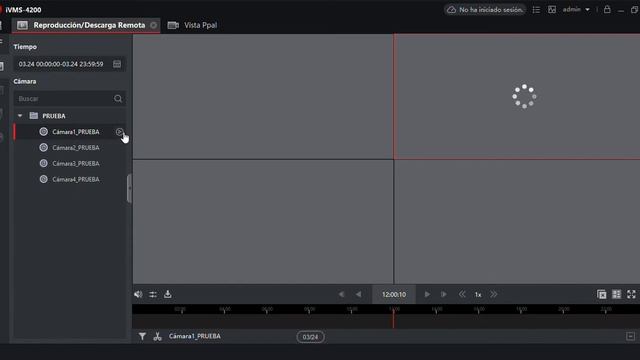Click the reverse playback button

pos(358,294)
